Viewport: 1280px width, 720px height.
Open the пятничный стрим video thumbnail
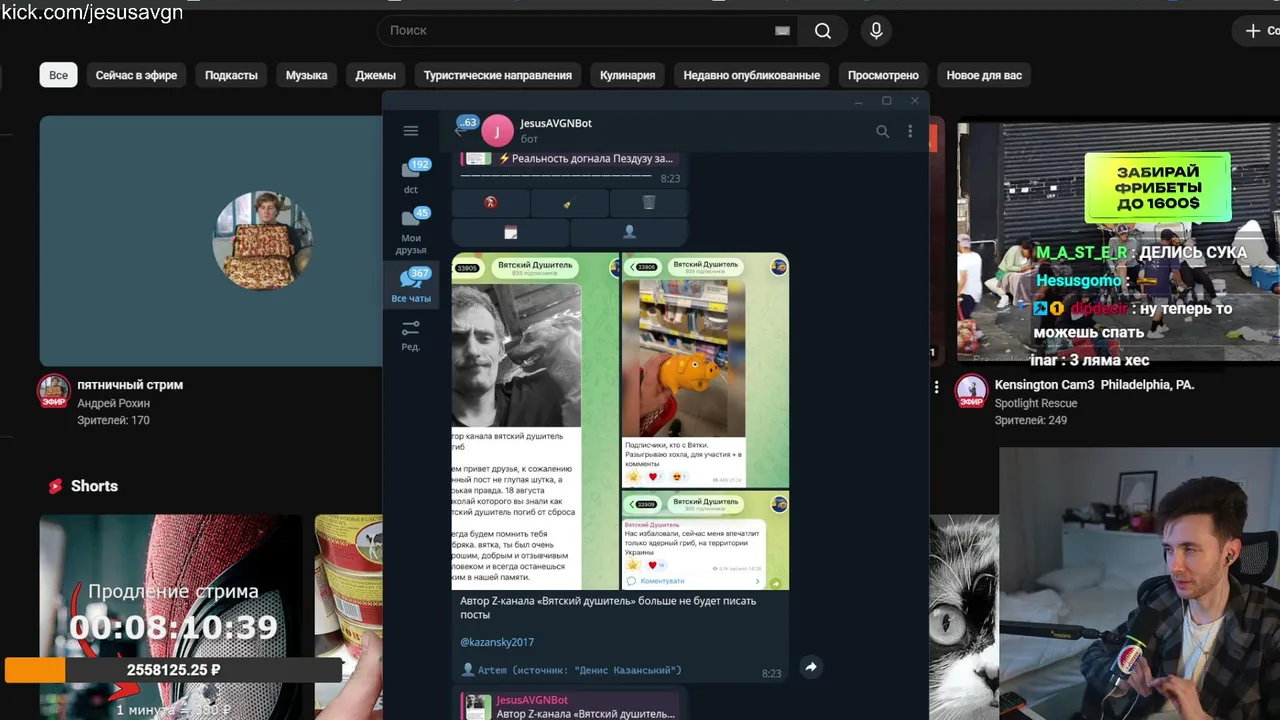click(211, 241)
